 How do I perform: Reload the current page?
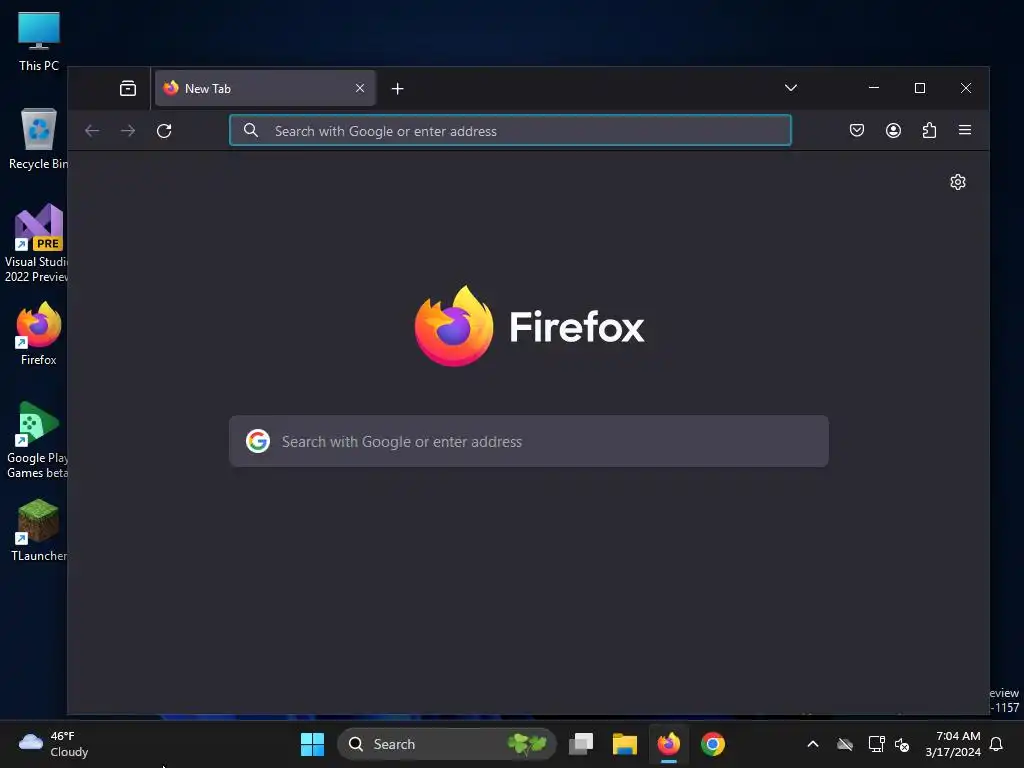pyautogui.click(x=164, y=131)
